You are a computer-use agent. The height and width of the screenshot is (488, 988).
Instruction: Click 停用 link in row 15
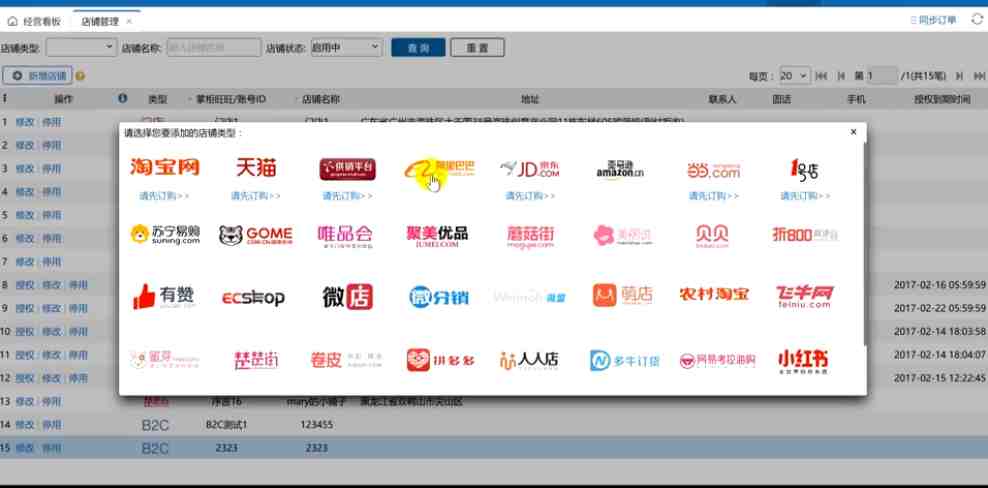[52, 448]
